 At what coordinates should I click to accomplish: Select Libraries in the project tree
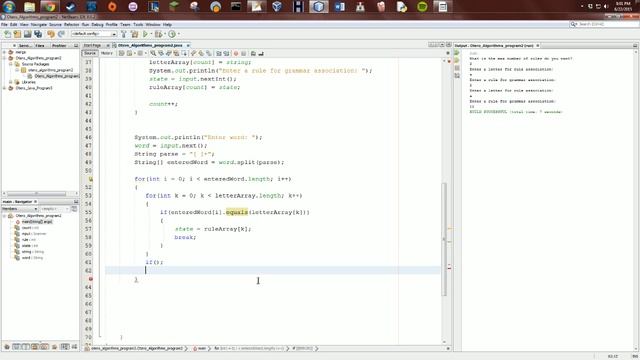28,82
